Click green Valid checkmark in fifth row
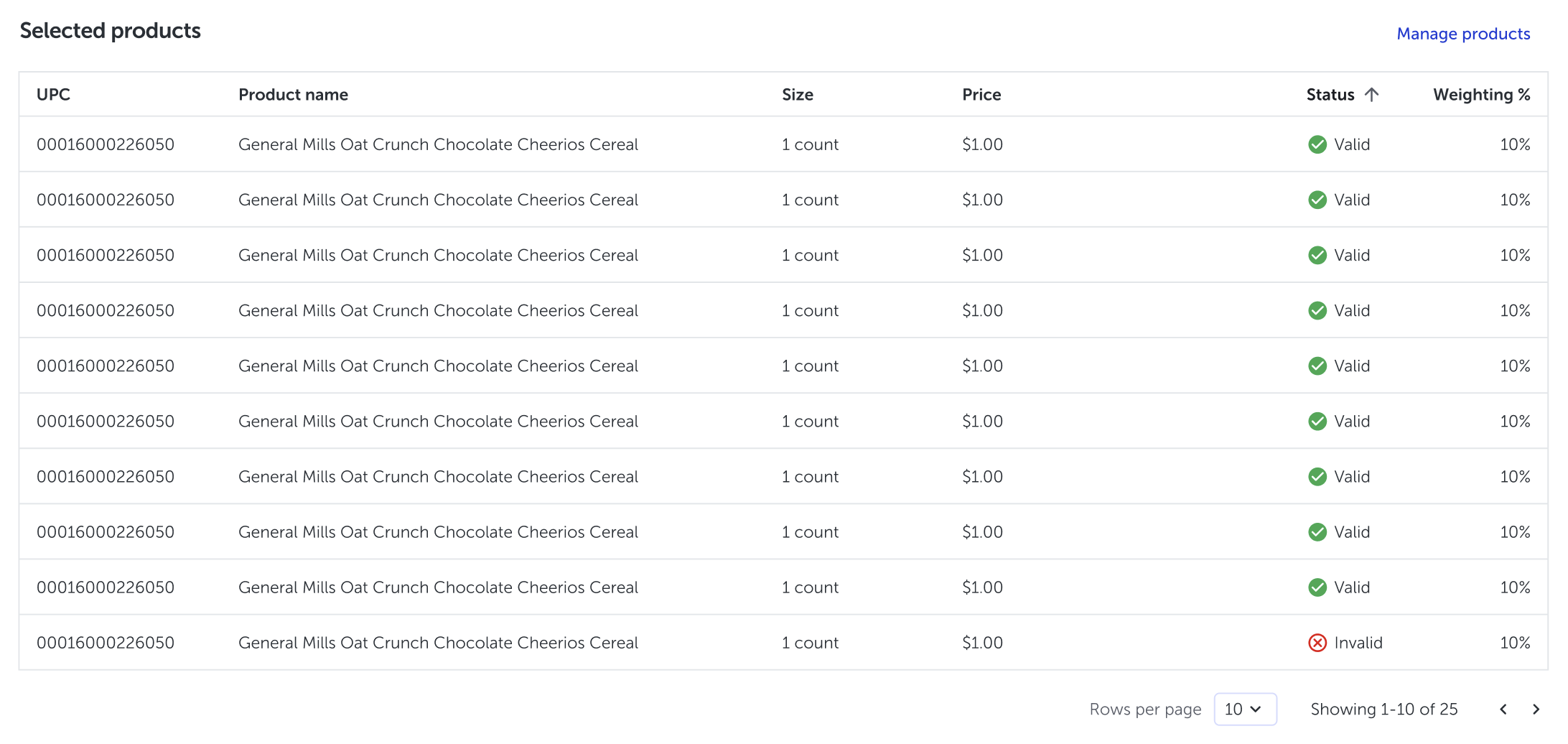 [x=1317, y=366]
